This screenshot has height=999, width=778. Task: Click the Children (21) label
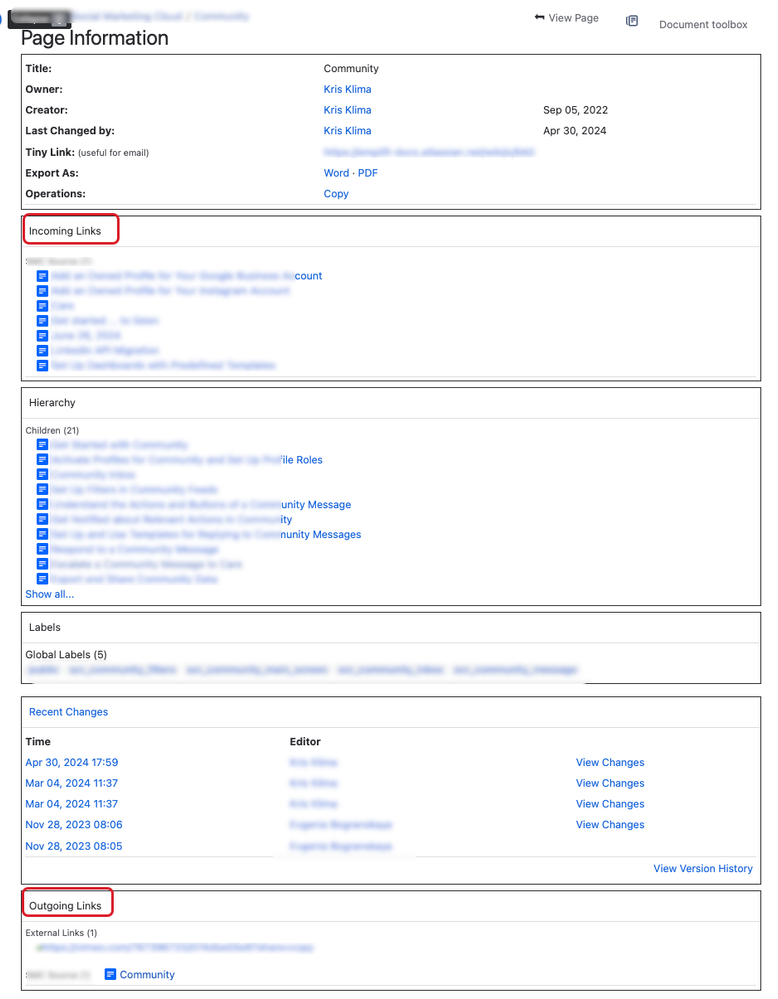coord(52,430)
